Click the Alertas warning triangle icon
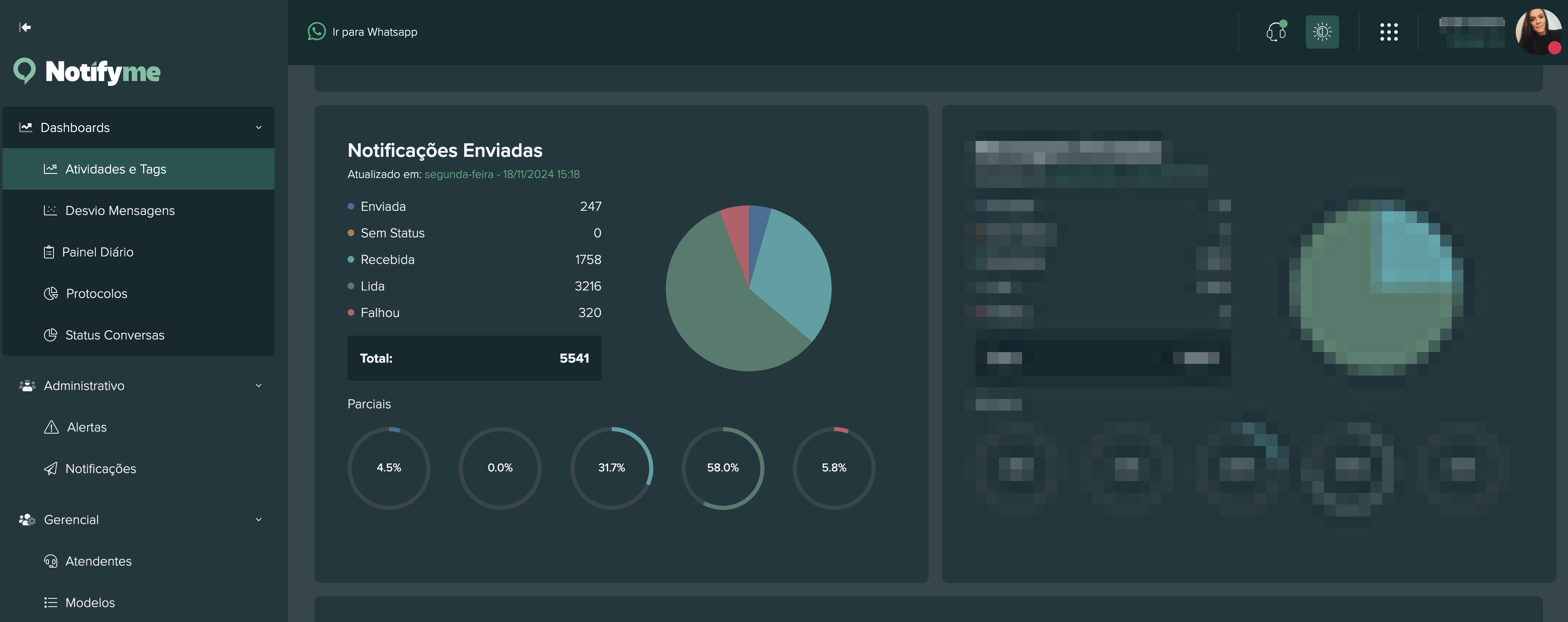1568x622 pixels. click(x=51, y=427)
